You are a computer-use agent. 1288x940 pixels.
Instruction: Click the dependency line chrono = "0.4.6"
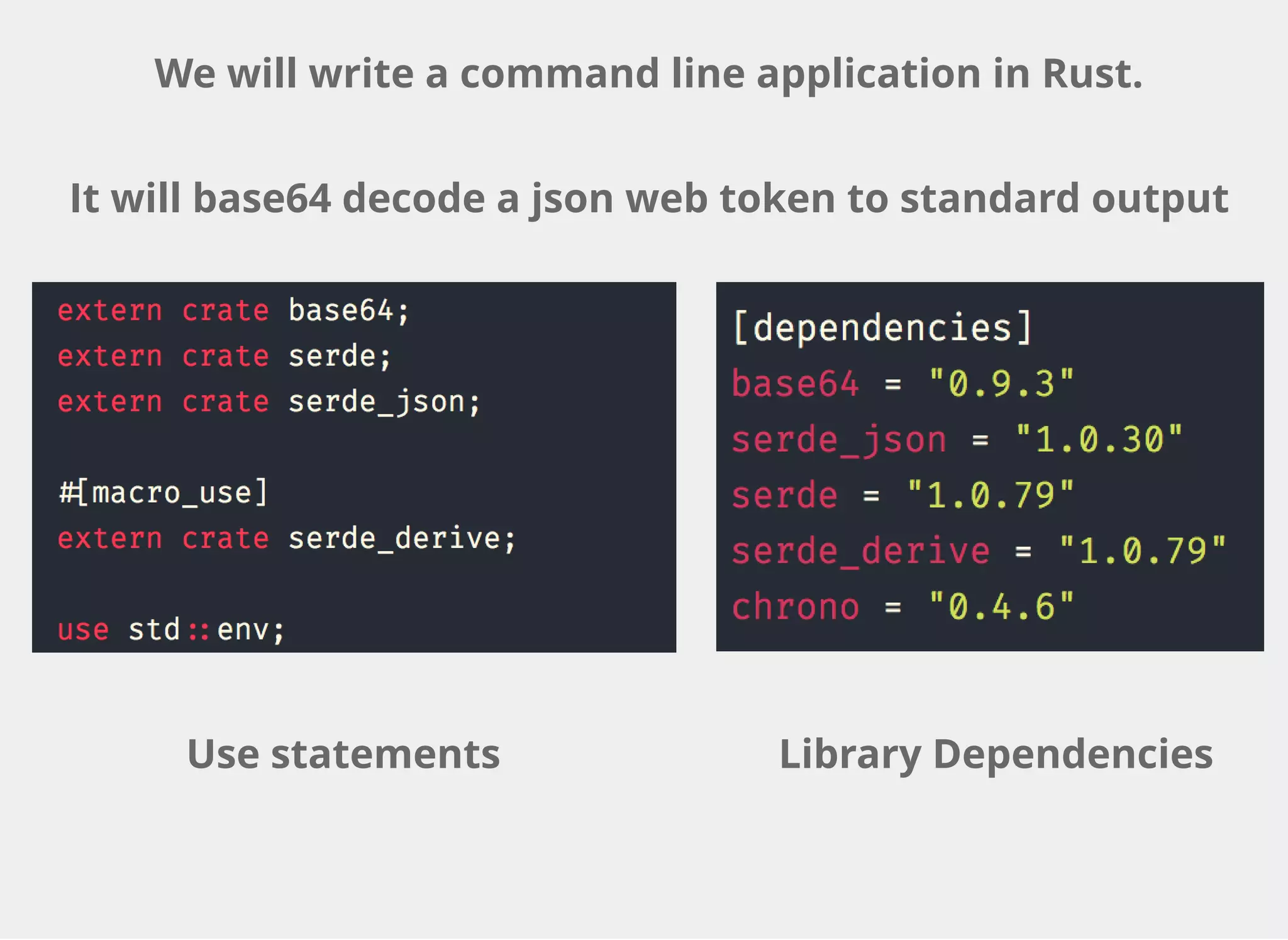pos(903,607)
